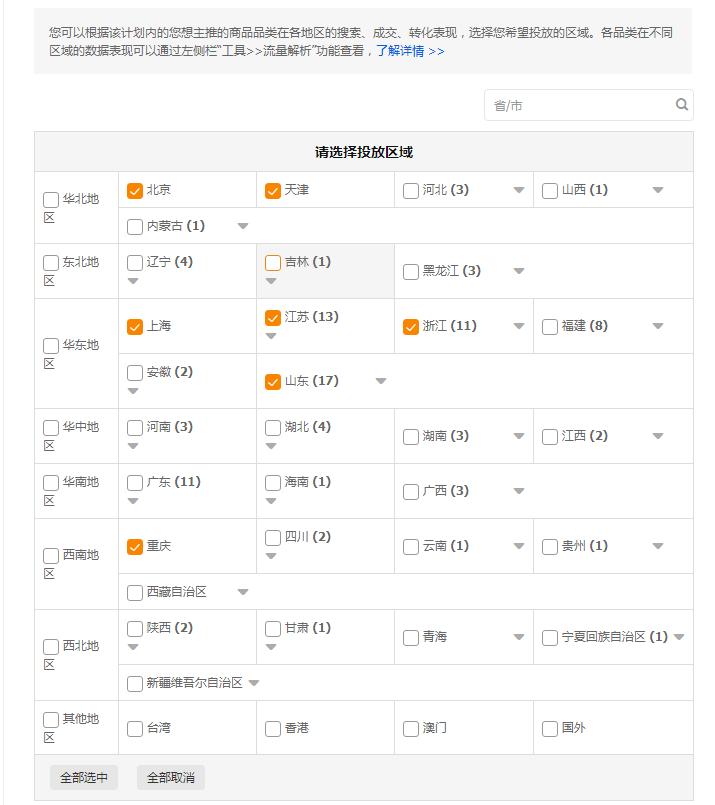Toggle the 西北地区 region checkbox
This screenshot has width=715, height=805.
tap(51, 647)
